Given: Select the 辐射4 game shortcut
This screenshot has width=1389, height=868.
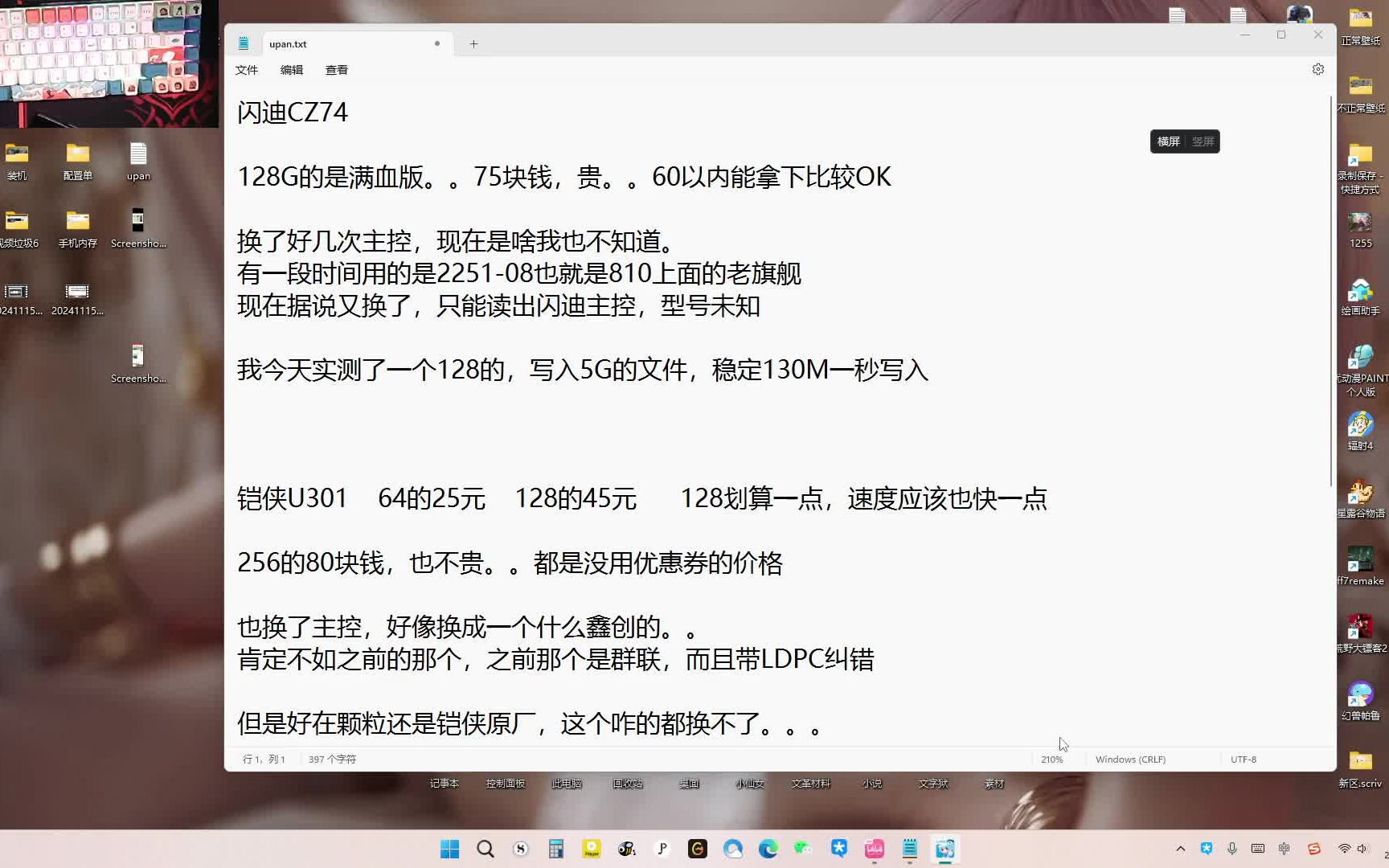Looking at the screenshot, I should pos(1360,431).
